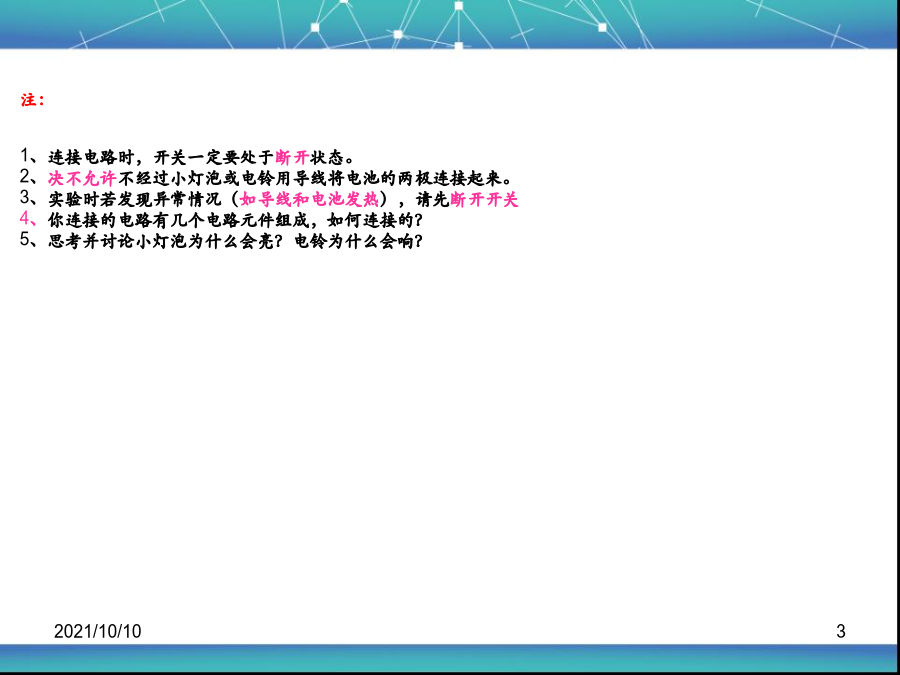Click the slide number "3"
This screenshot has width=900, height=675.
[841, 631]
